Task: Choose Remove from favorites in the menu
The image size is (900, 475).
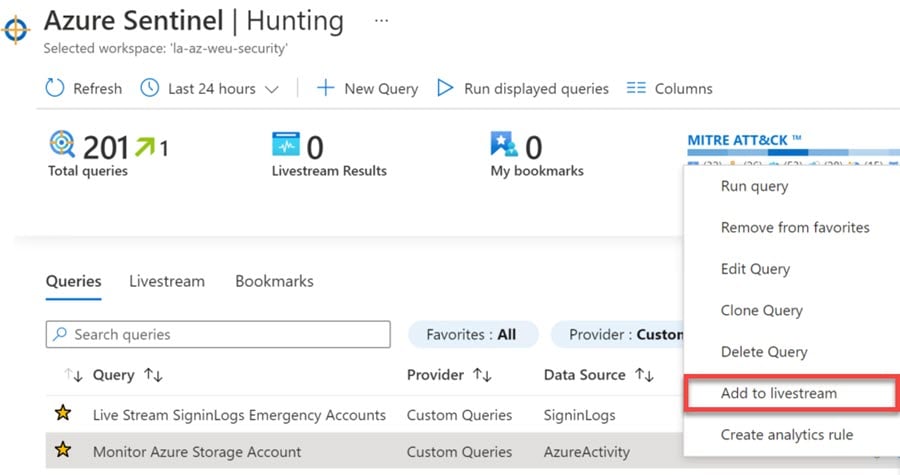Action: (x=795, y=228)
